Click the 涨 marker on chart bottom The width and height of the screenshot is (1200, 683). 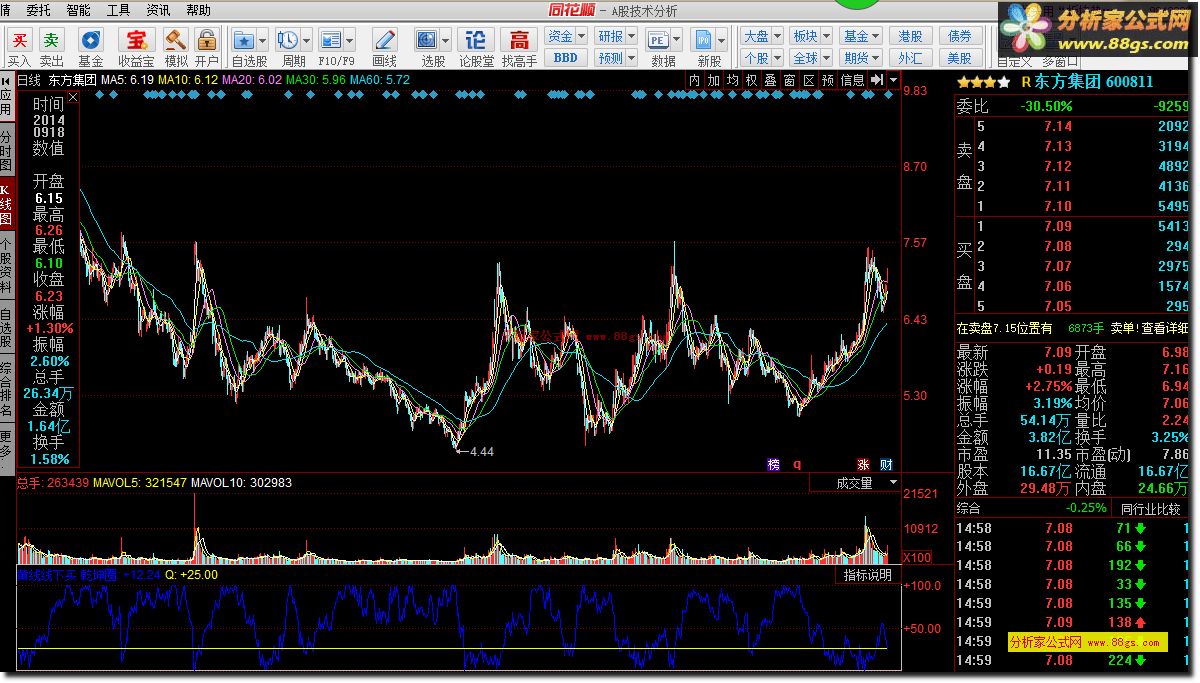click(863, 464)
